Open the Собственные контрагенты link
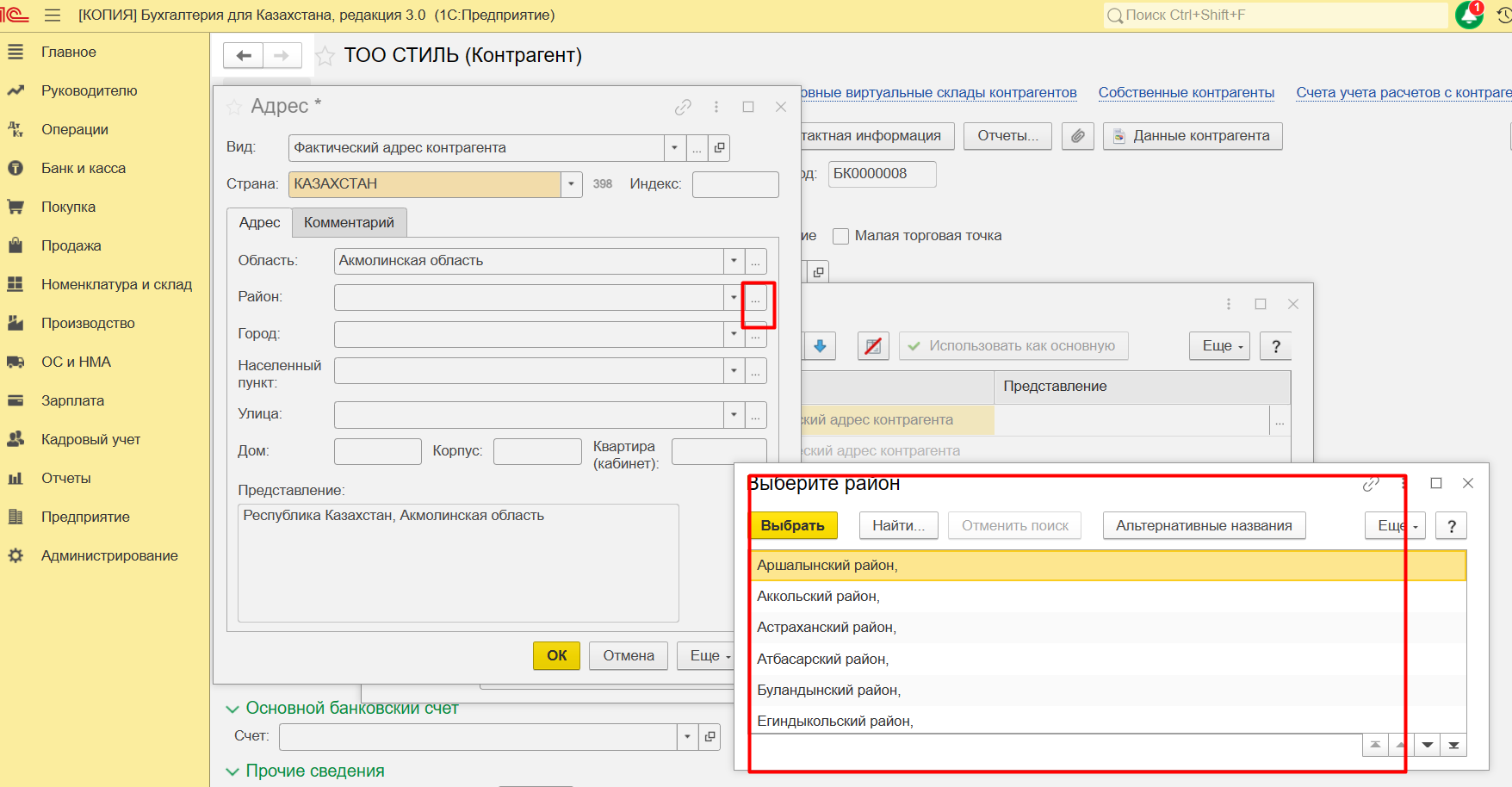Screen dimensions: 1512x787 [1186, 92]
